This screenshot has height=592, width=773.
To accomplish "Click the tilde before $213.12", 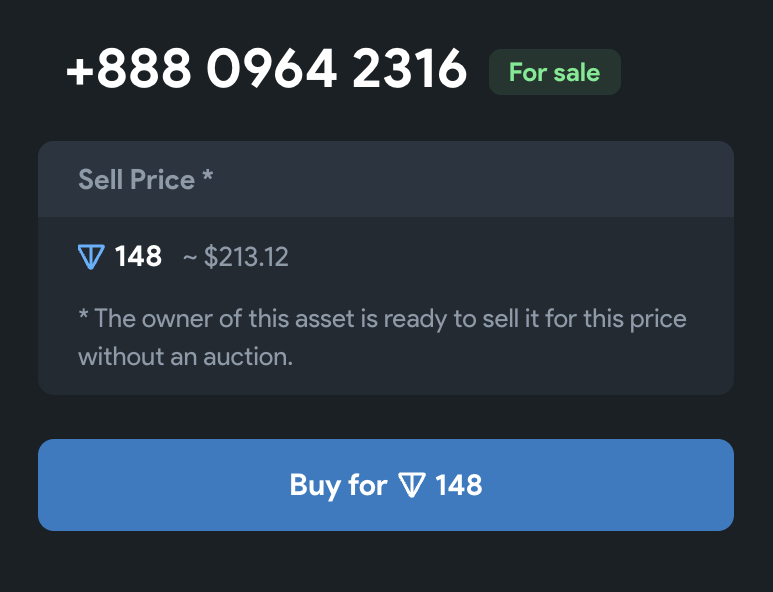I will [190, 258].
